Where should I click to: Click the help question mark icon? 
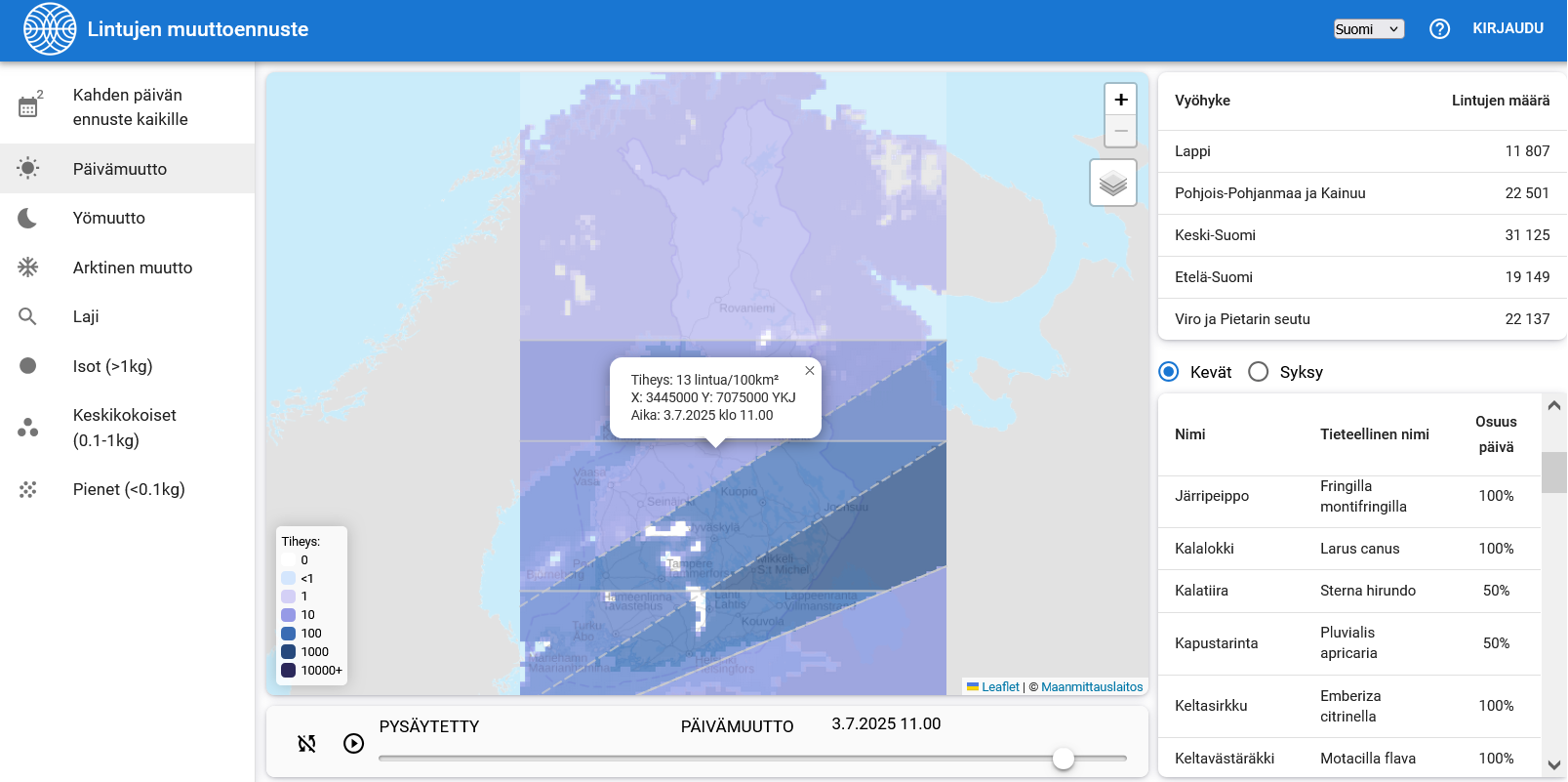pos(1439,29)
